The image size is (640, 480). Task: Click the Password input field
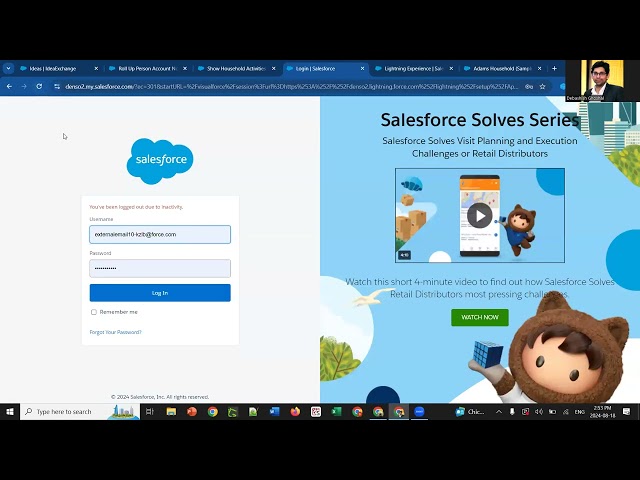click(x=160, y=268)
